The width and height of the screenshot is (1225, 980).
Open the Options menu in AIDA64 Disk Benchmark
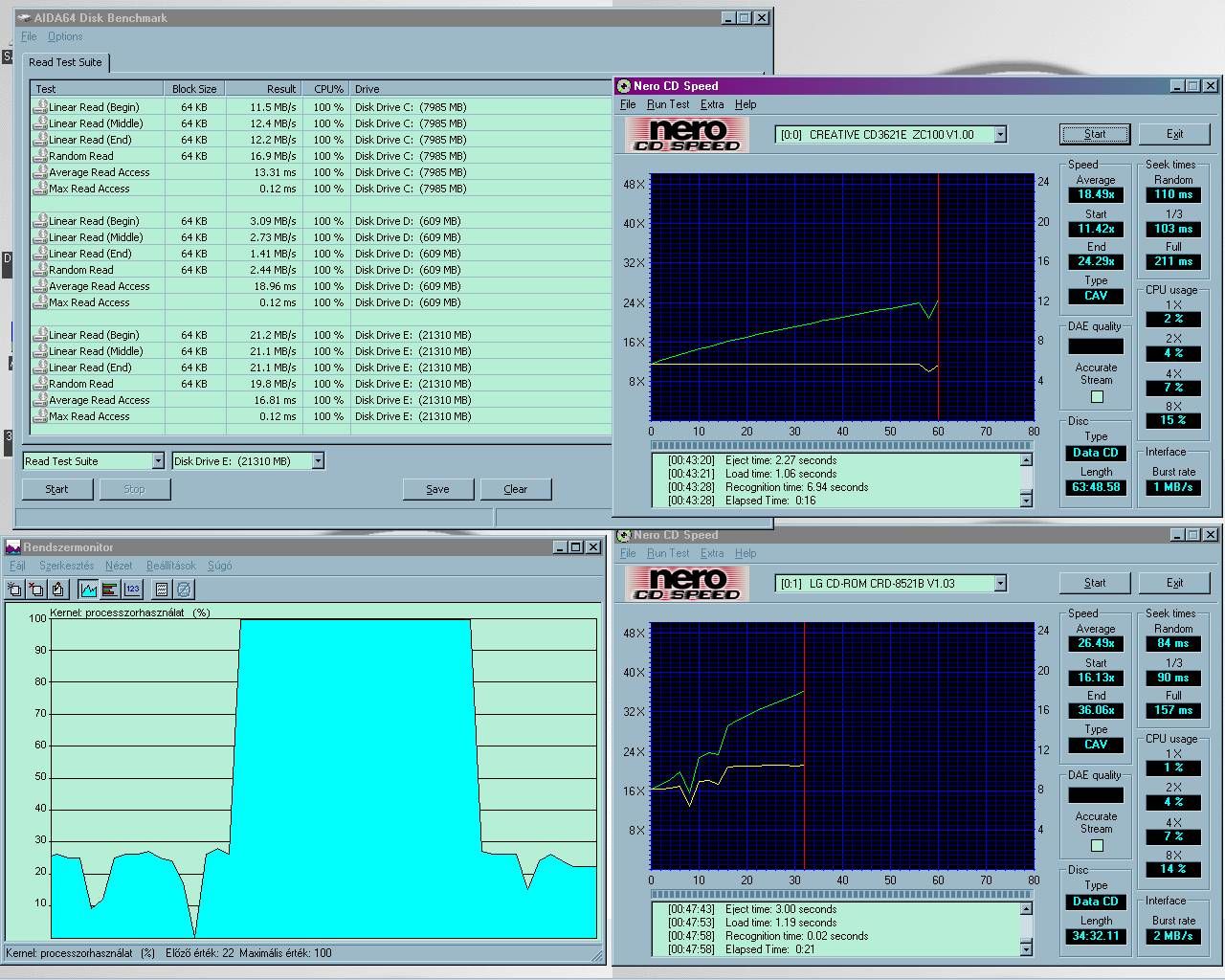[x=65, y=36]
